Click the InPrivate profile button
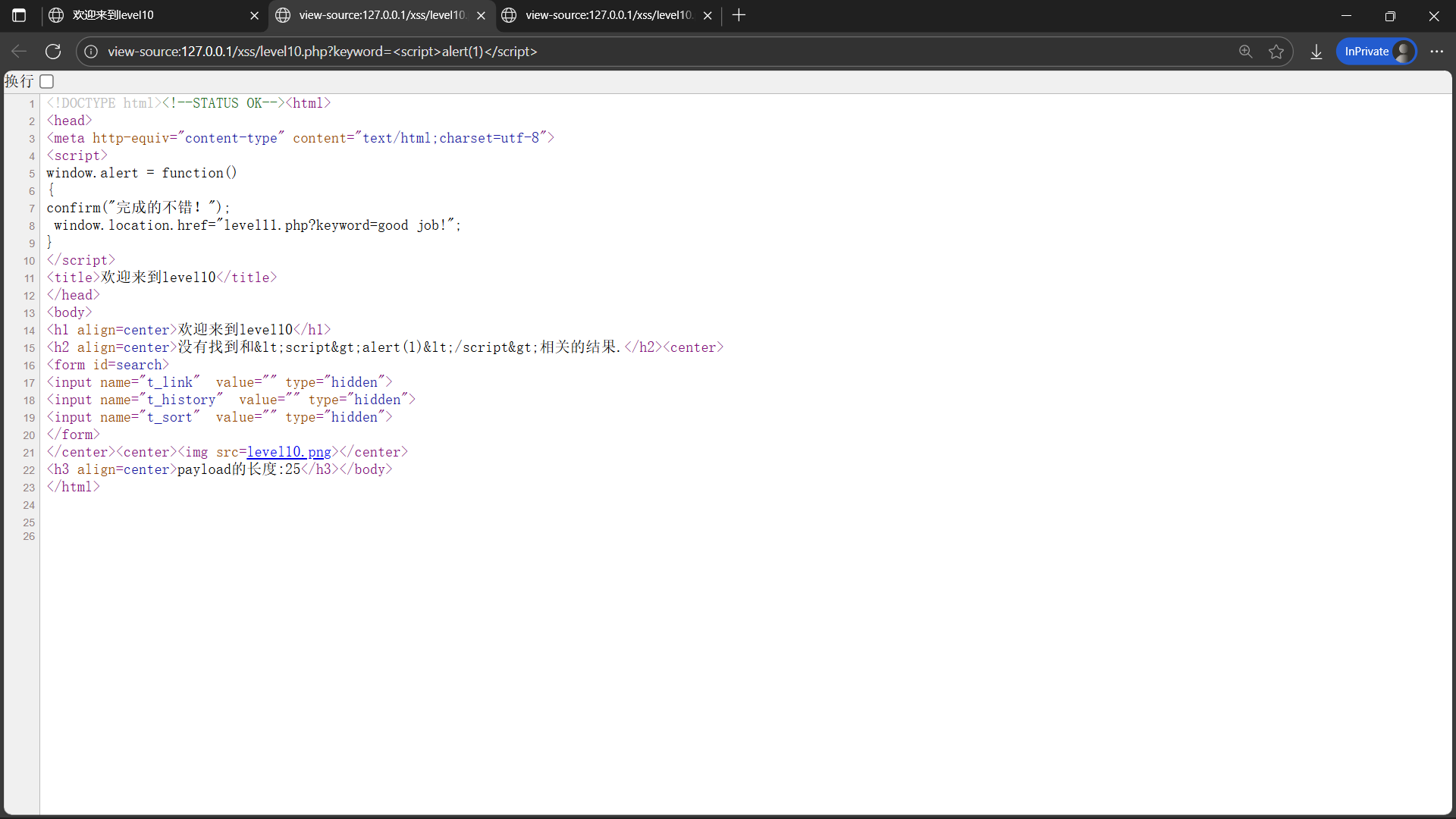Image resolution: width=1456 pixels, height=819 pixels. pyautogui.click(x=1376, y=52)
